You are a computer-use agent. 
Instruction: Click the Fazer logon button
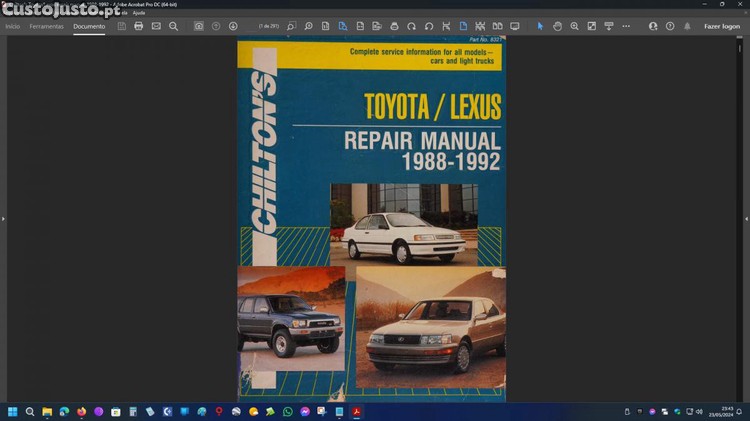pyautogui.click(x=721, y=26)
